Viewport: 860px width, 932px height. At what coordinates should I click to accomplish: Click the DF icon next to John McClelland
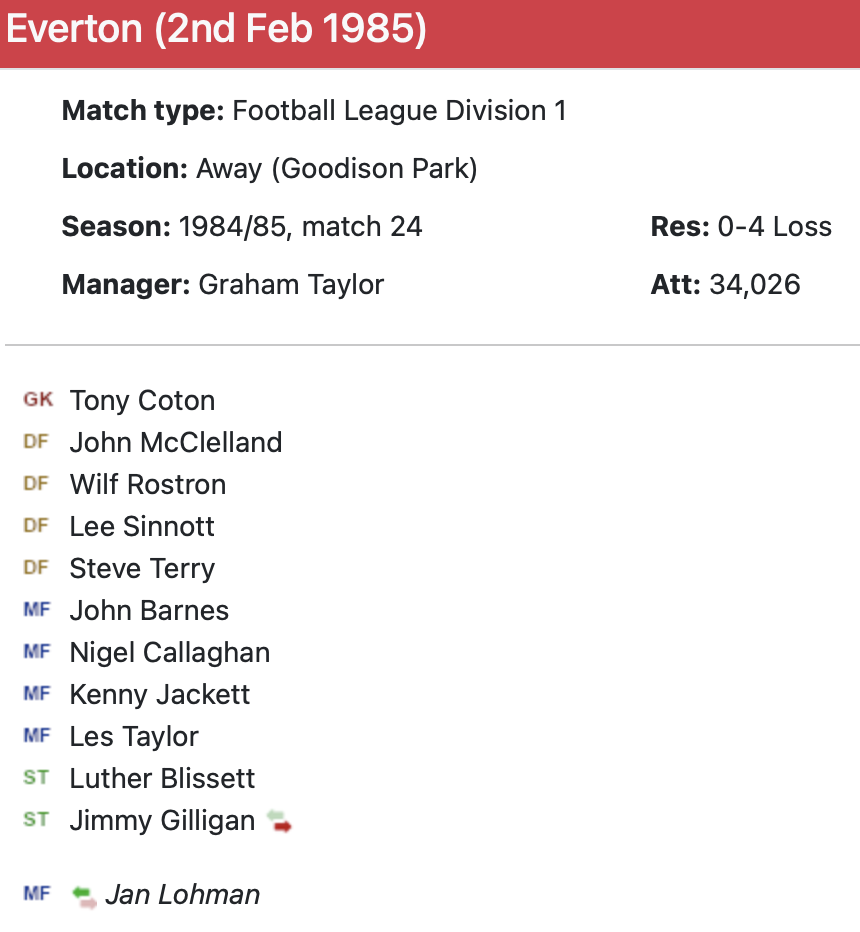coord(36,442)
